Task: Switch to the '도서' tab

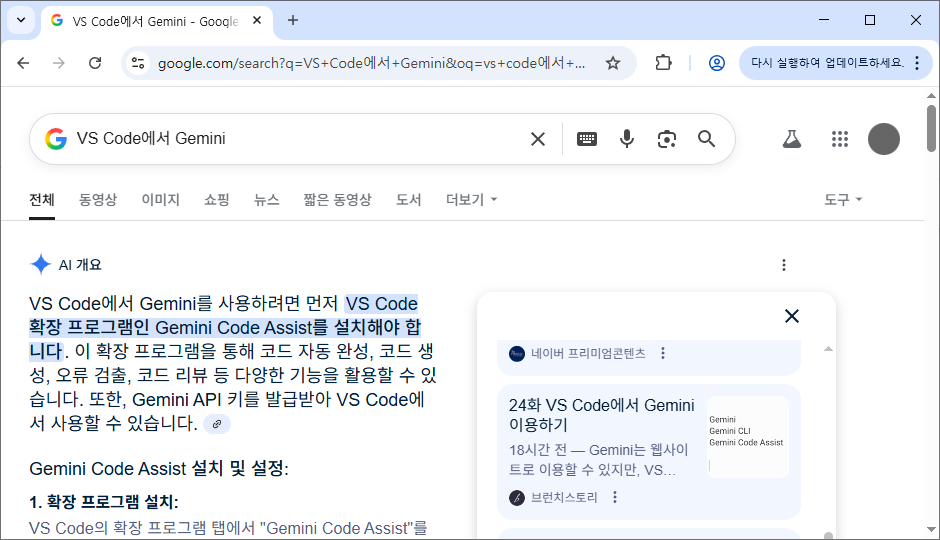Action: (x=408, y=200)
